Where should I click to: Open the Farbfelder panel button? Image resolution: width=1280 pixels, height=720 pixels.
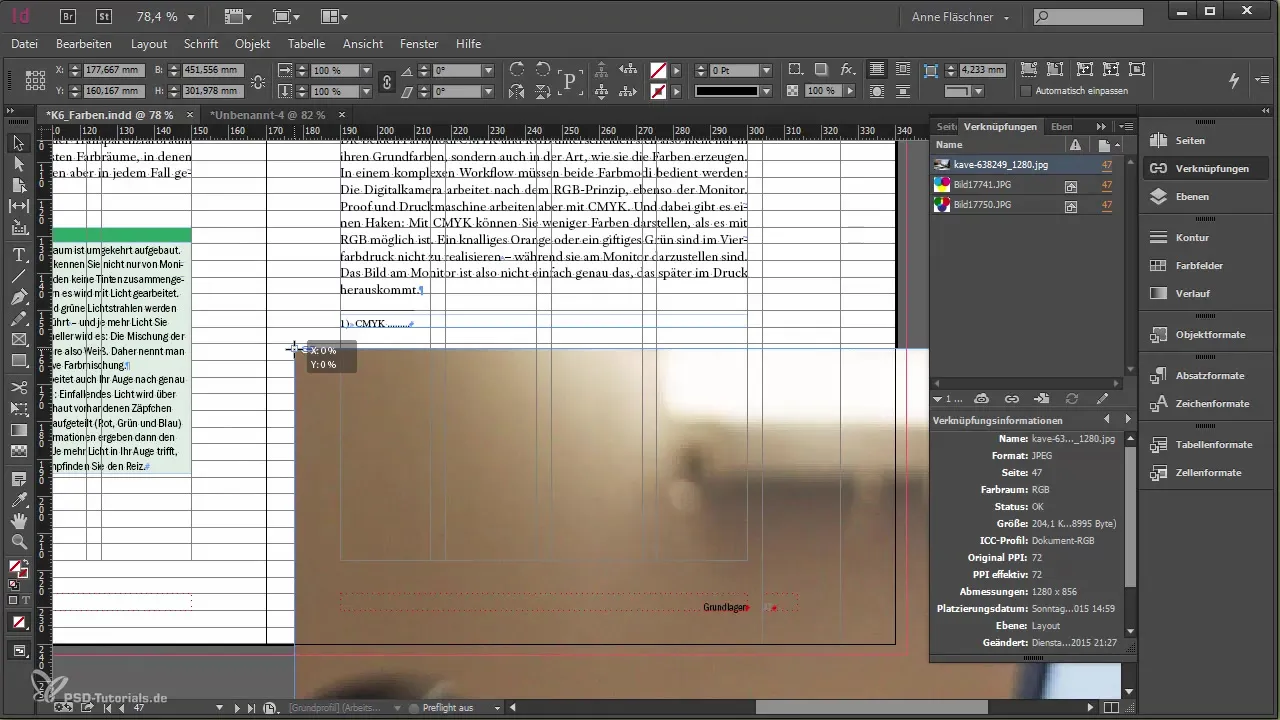click(1206, 266)
